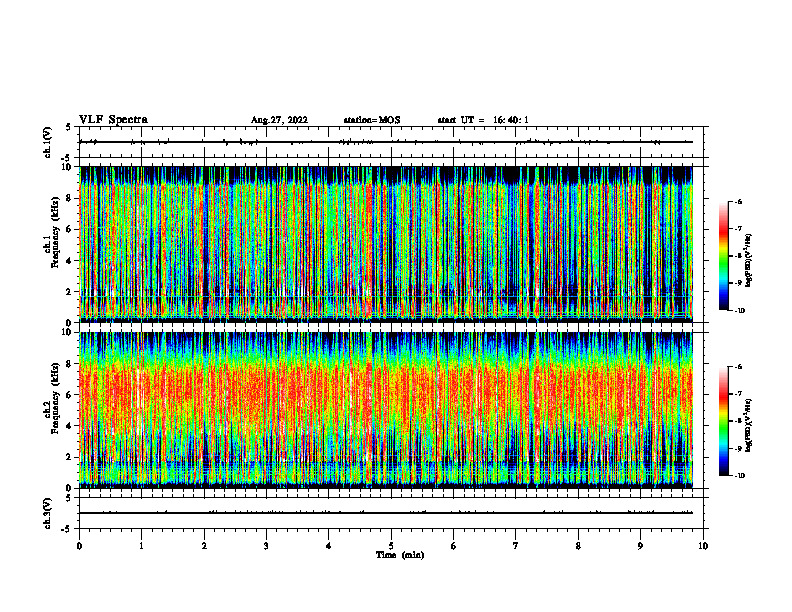Click time axis tick label "0"

[x=79, y=546]
